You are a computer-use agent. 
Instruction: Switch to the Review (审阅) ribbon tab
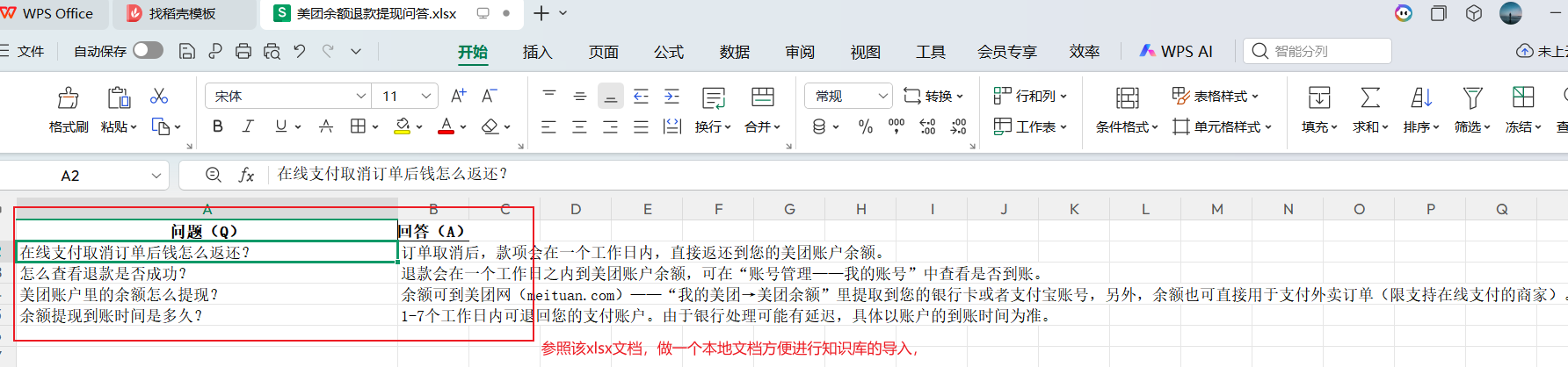pyautogui.click(x=800, y=52)
